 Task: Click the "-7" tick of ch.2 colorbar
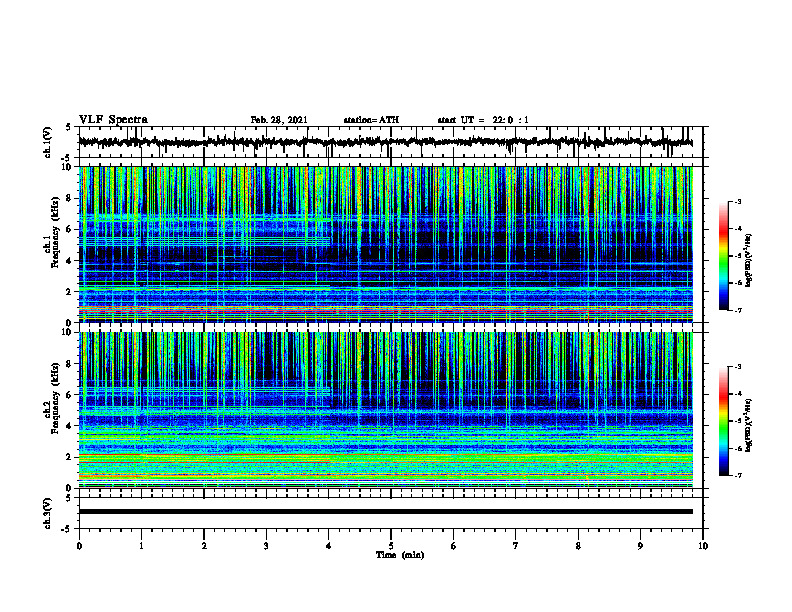738,476
